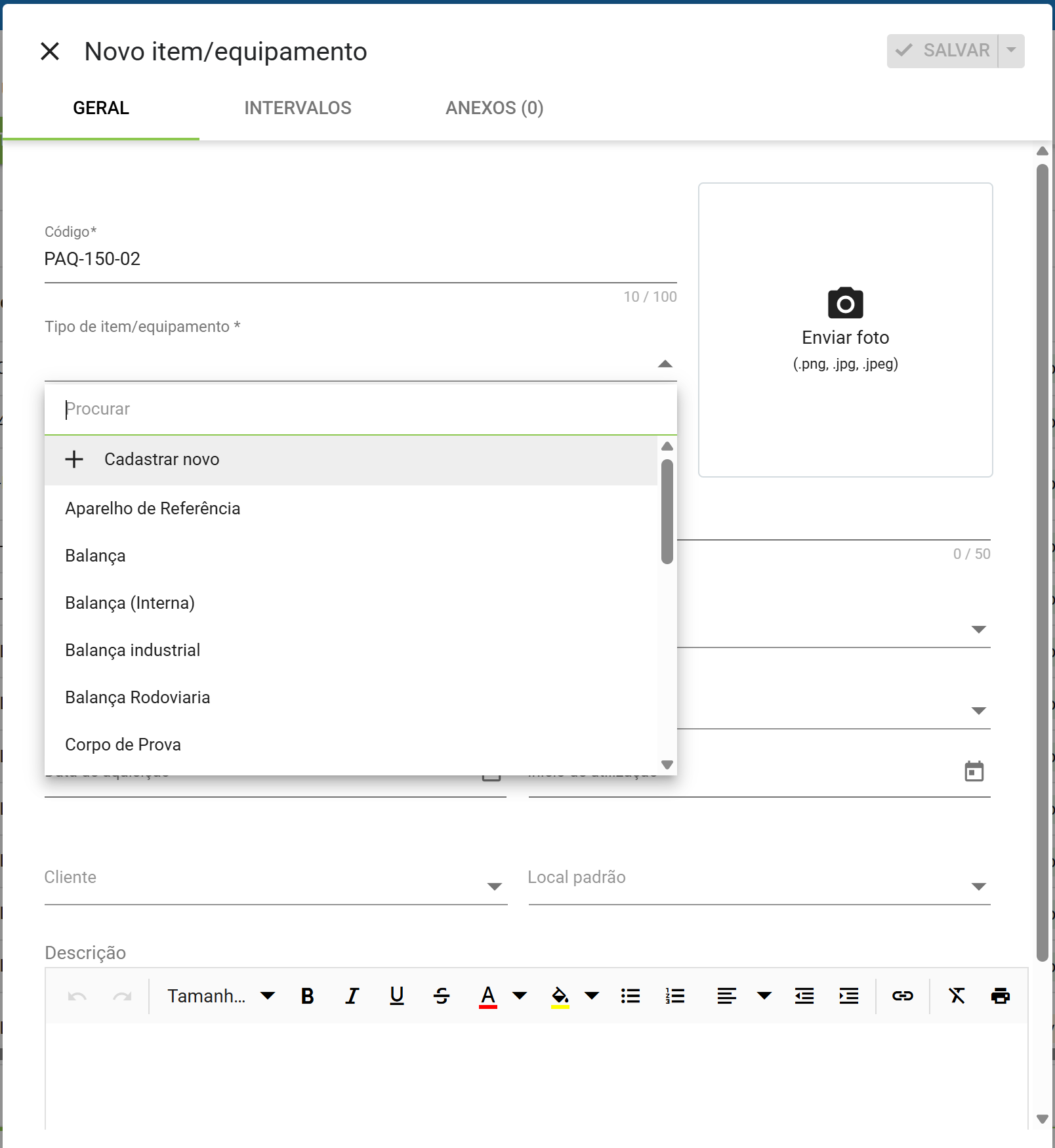Click the Procurar search field

click(x=360, y=409)
